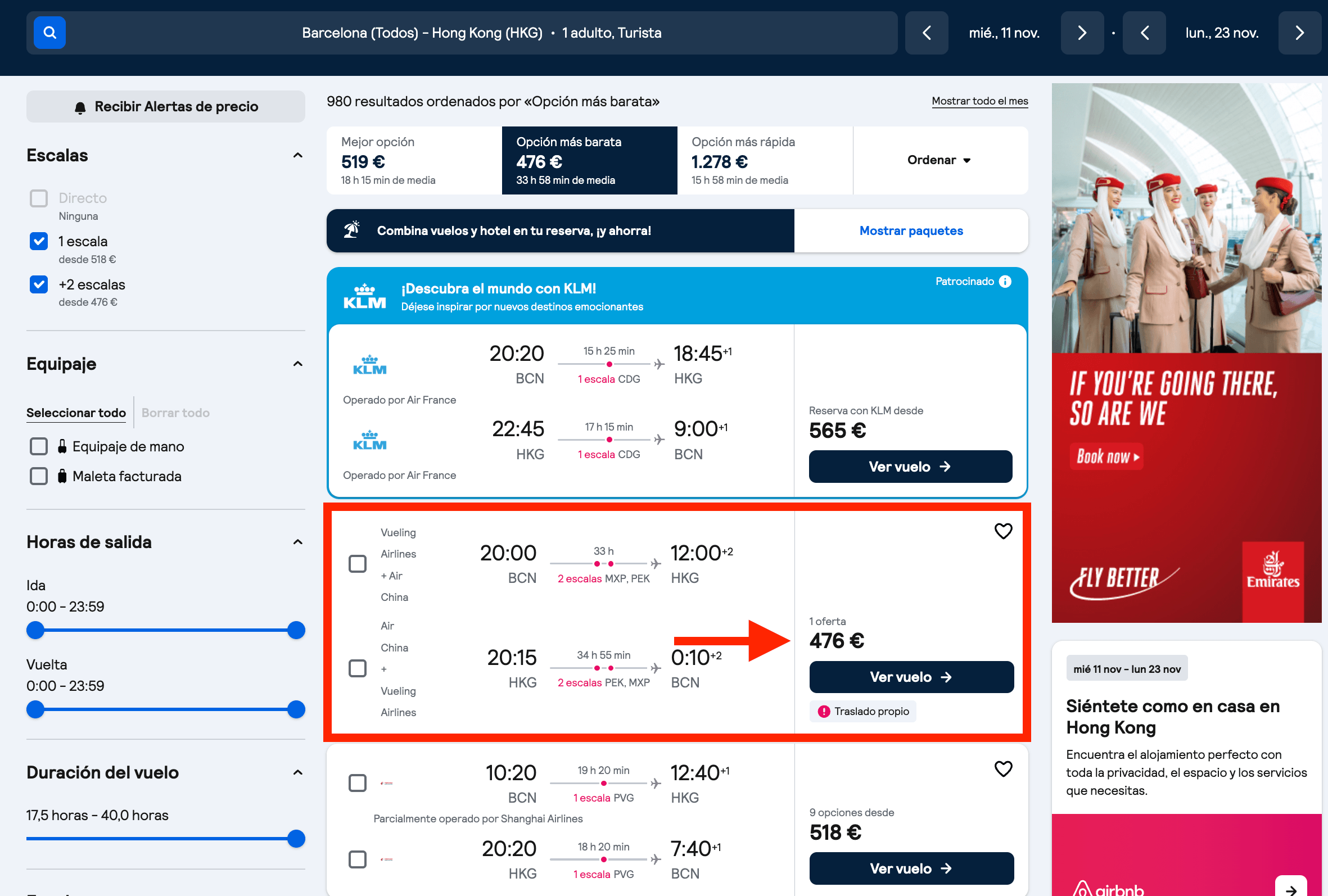The width and height of the screenshot is (1328, 896).
Task: Check the 20:15 HKG return flight checkbox
Action: coord(358,668)
